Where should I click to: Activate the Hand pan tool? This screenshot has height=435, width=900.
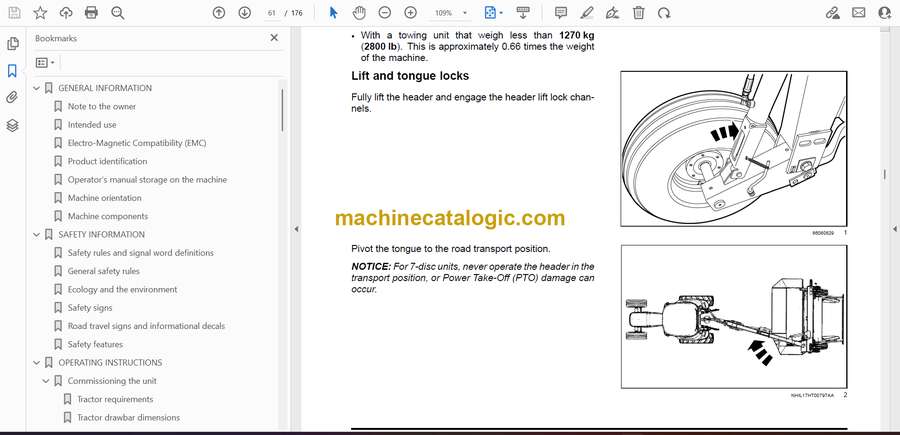click(359, 13)
